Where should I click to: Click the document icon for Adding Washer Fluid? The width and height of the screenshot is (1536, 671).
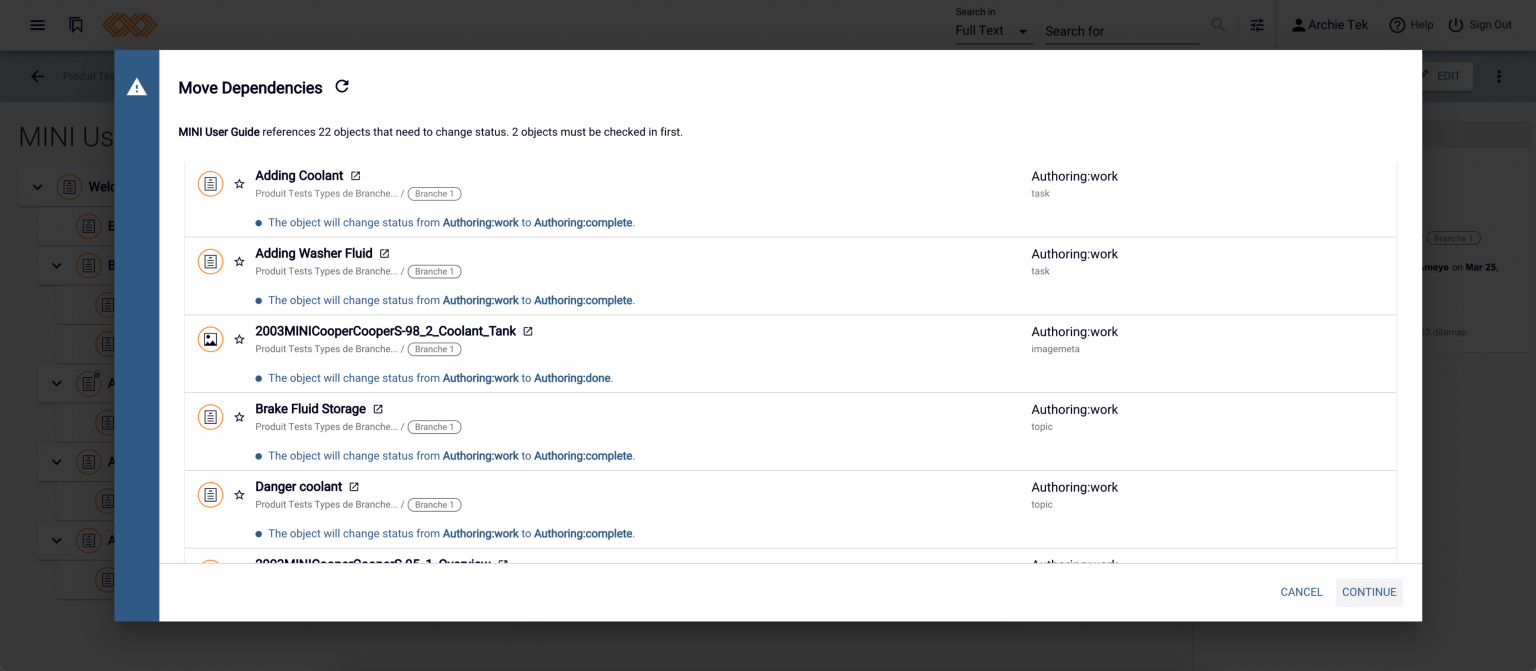210,262
